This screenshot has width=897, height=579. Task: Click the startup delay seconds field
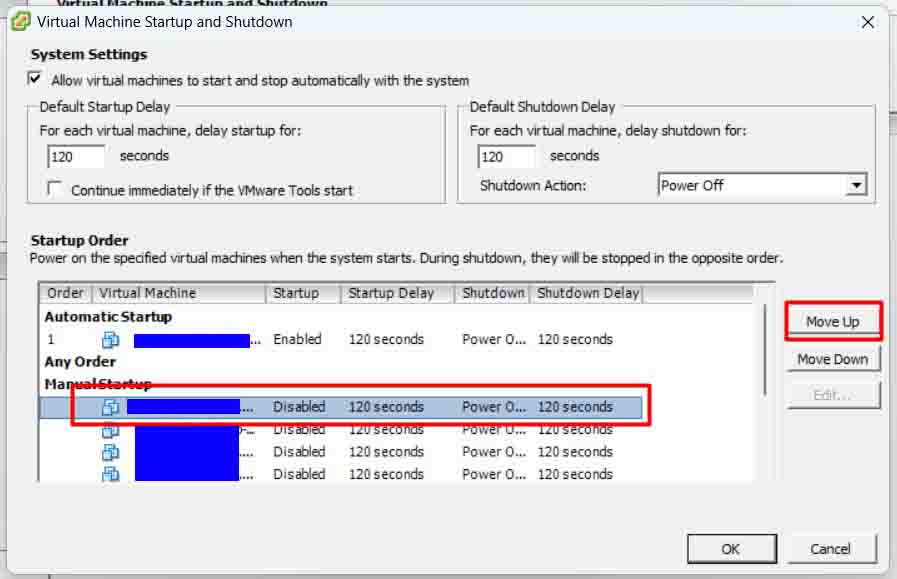(x=76, y=156)
